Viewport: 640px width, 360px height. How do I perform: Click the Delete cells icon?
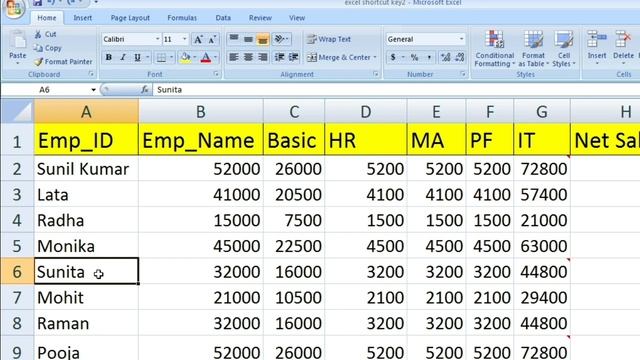pos(623,40)
